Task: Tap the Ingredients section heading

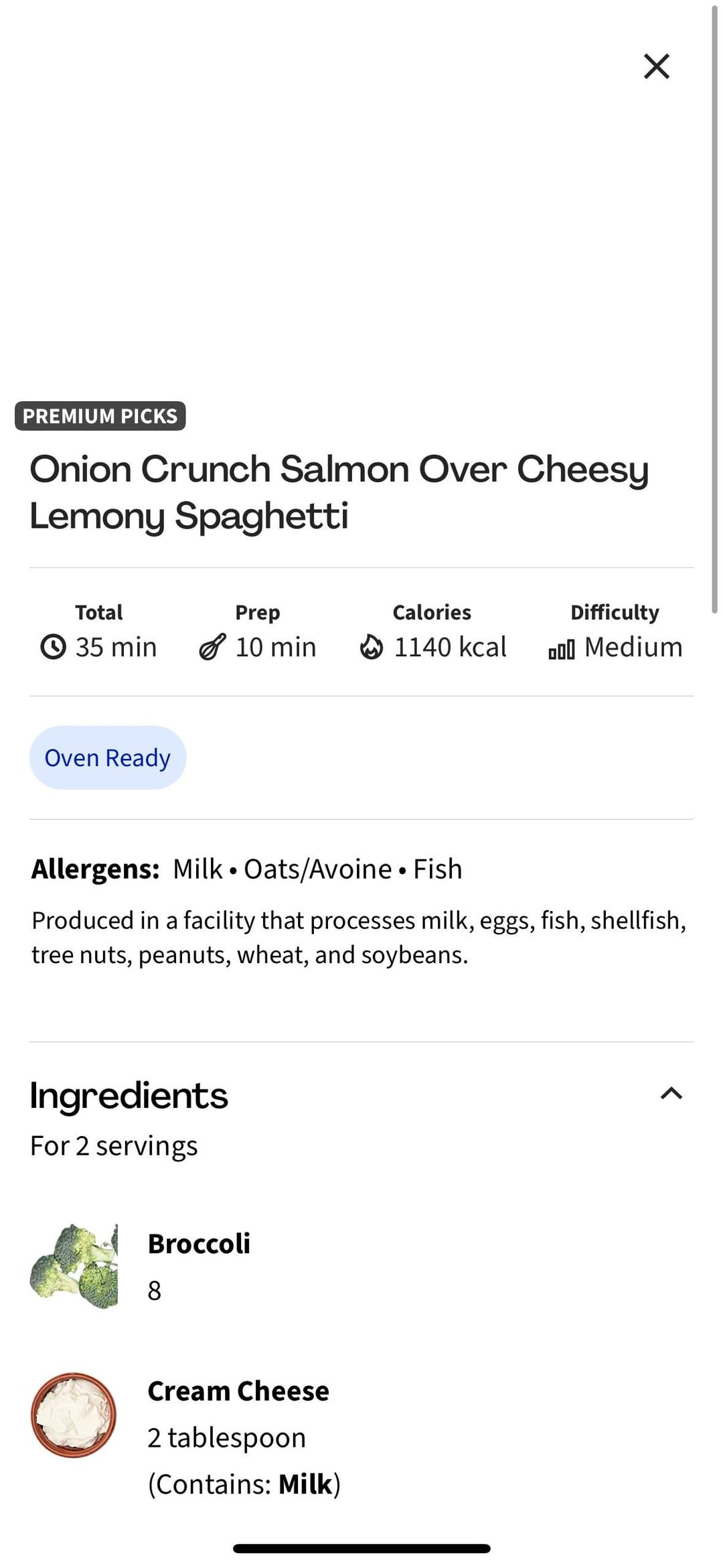Action: click(129, 1096)
